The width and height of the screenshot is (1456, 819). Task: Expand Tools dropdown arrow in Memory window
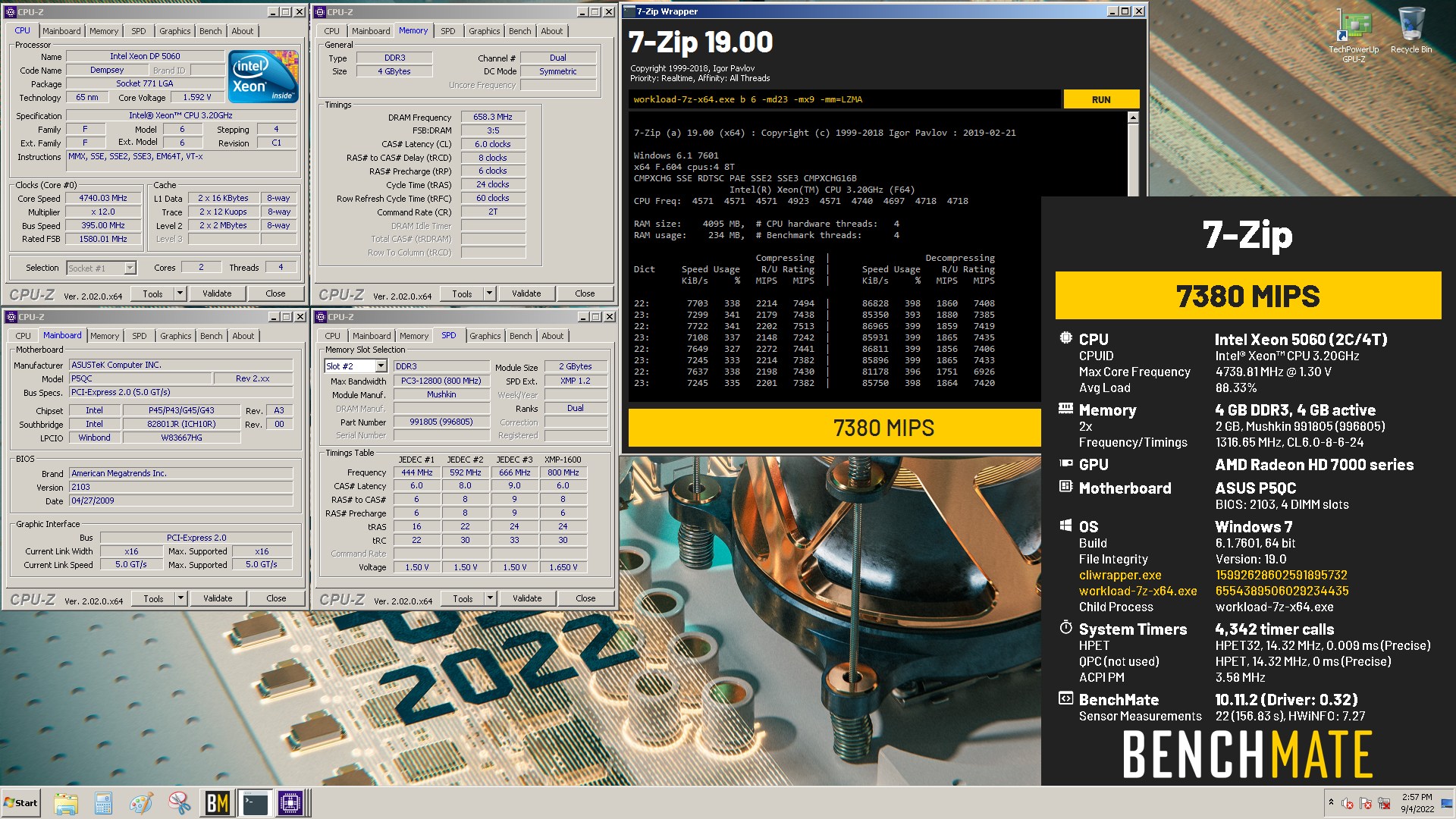tap(489, 293)
